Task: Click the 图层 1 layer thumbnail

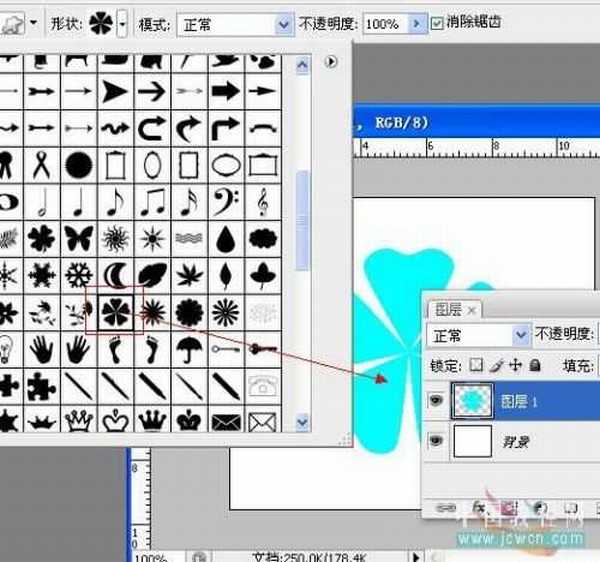Action: click(472, 400)
